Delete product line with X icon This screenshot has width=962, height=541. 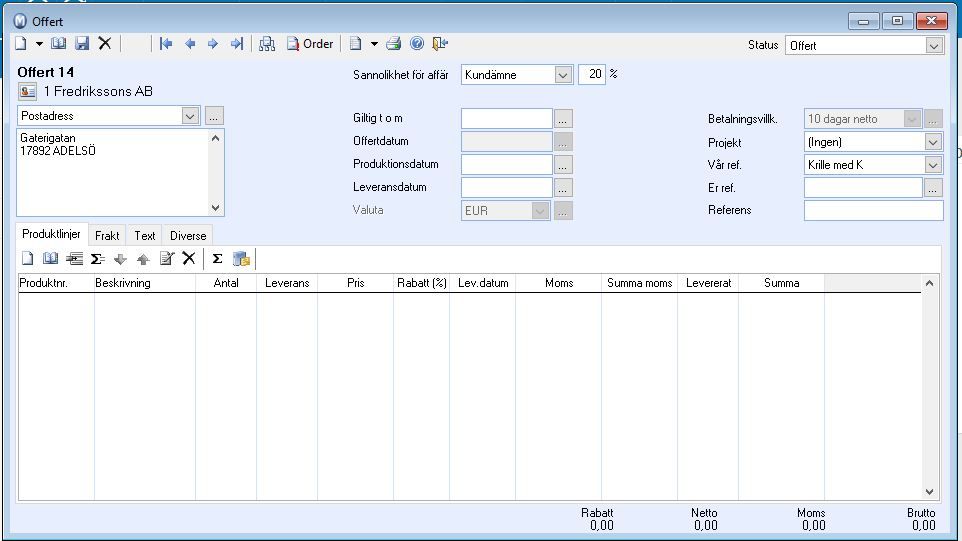188,259
